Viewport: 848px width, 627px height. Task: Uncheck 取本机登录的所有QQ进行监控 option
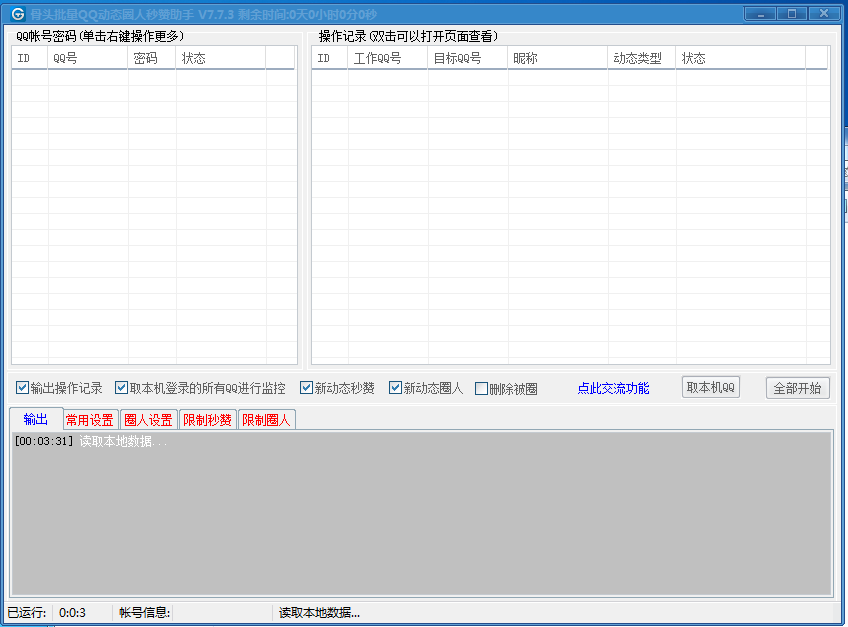click(121, 388)
